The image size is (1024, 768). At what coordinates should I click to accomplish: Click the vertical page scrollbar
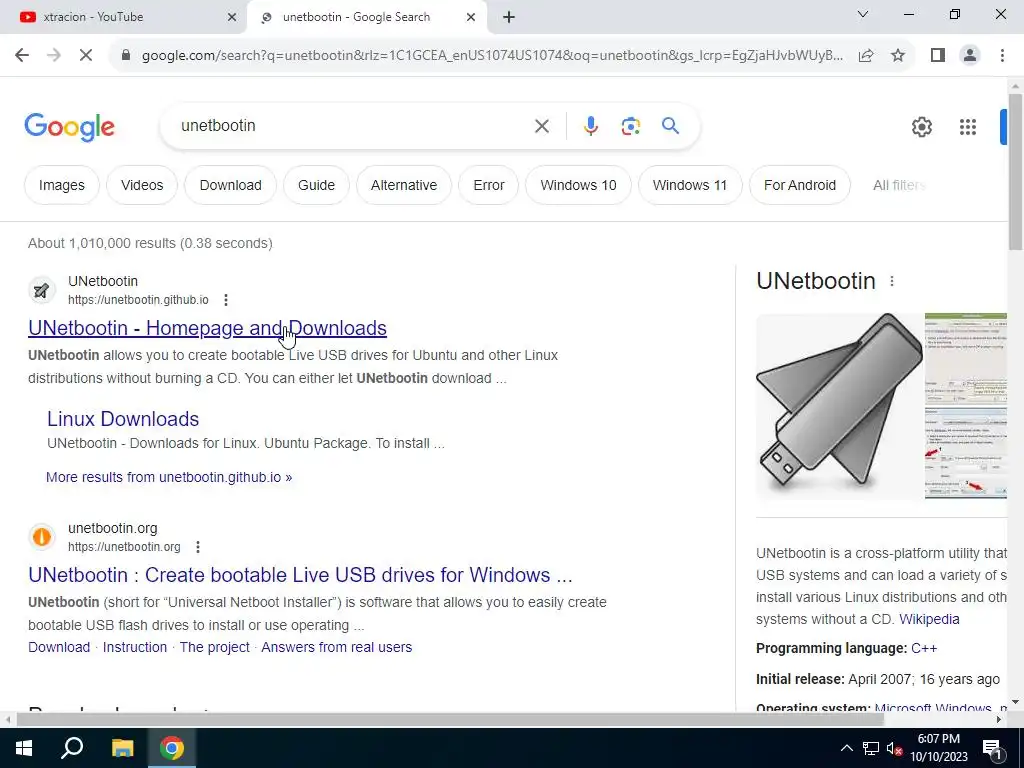(x=1015, y=171)
